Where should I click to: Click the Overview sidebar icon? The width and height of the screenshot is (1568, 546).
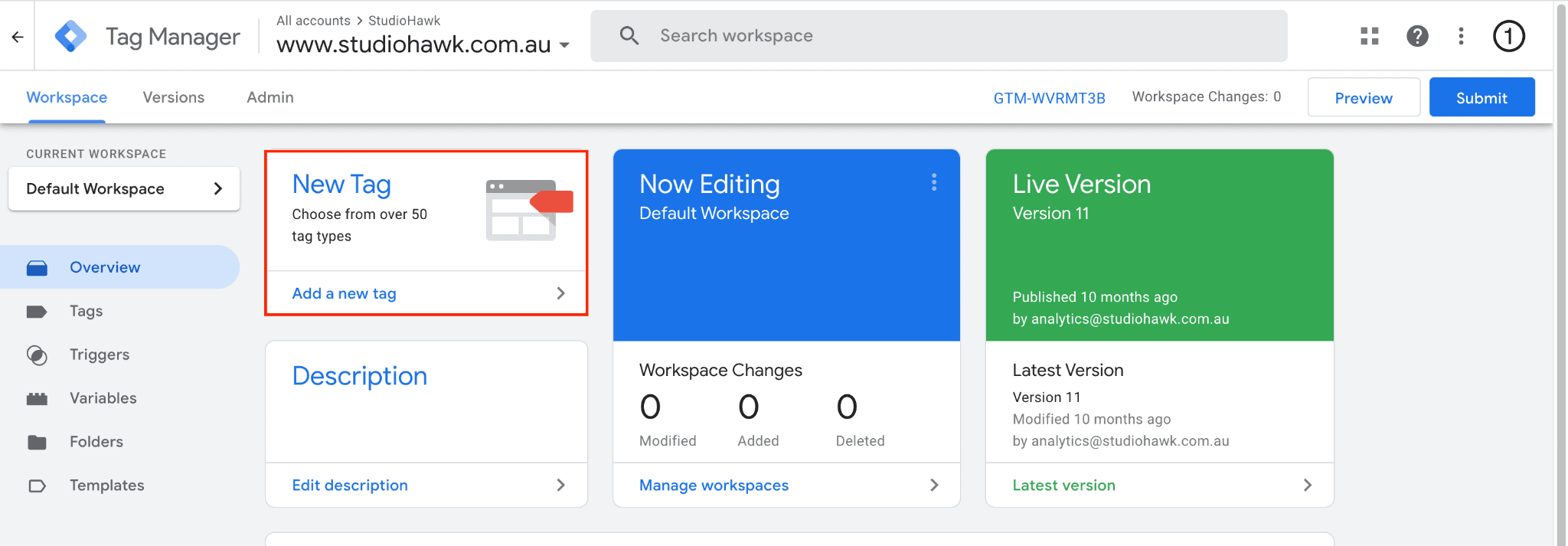click(x=37, y=267)
